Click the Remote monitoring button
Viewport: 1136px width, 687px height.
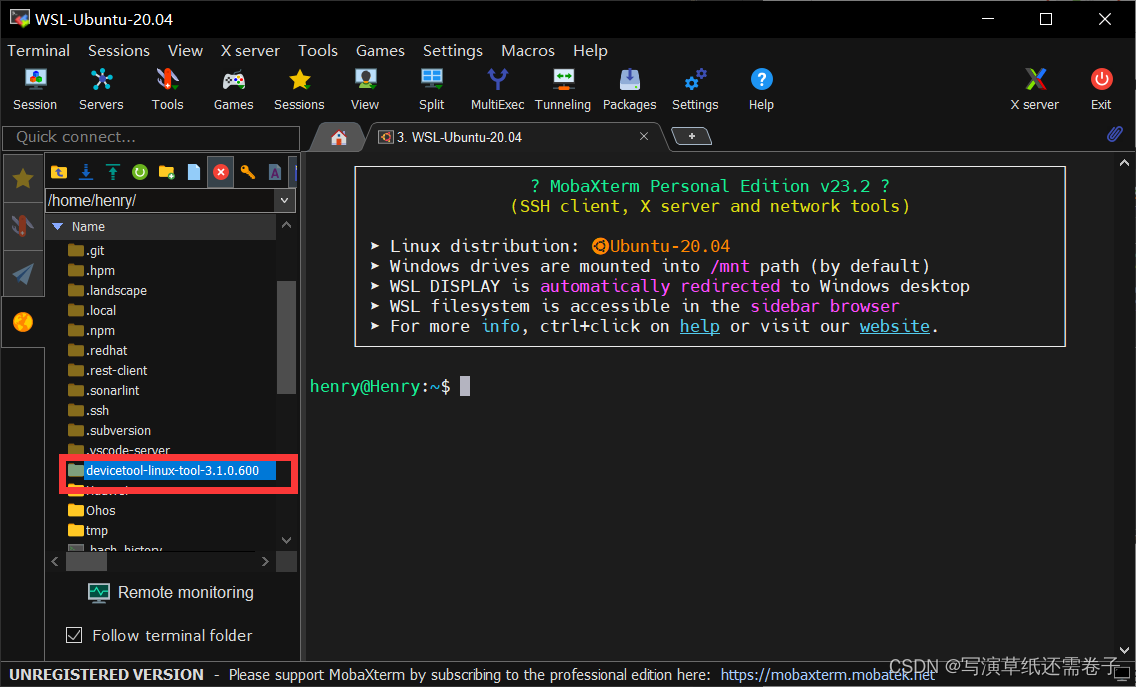click(x=171, y=593)
